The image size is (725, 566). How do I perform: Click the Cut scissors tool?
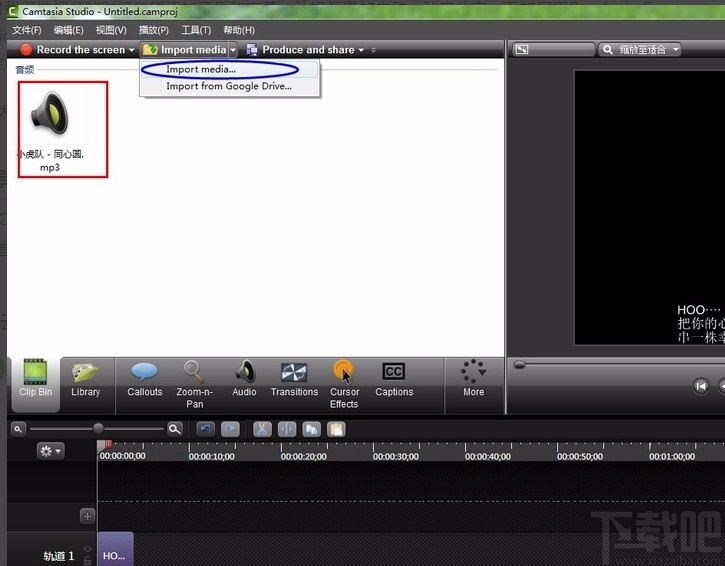click(262, 429)
